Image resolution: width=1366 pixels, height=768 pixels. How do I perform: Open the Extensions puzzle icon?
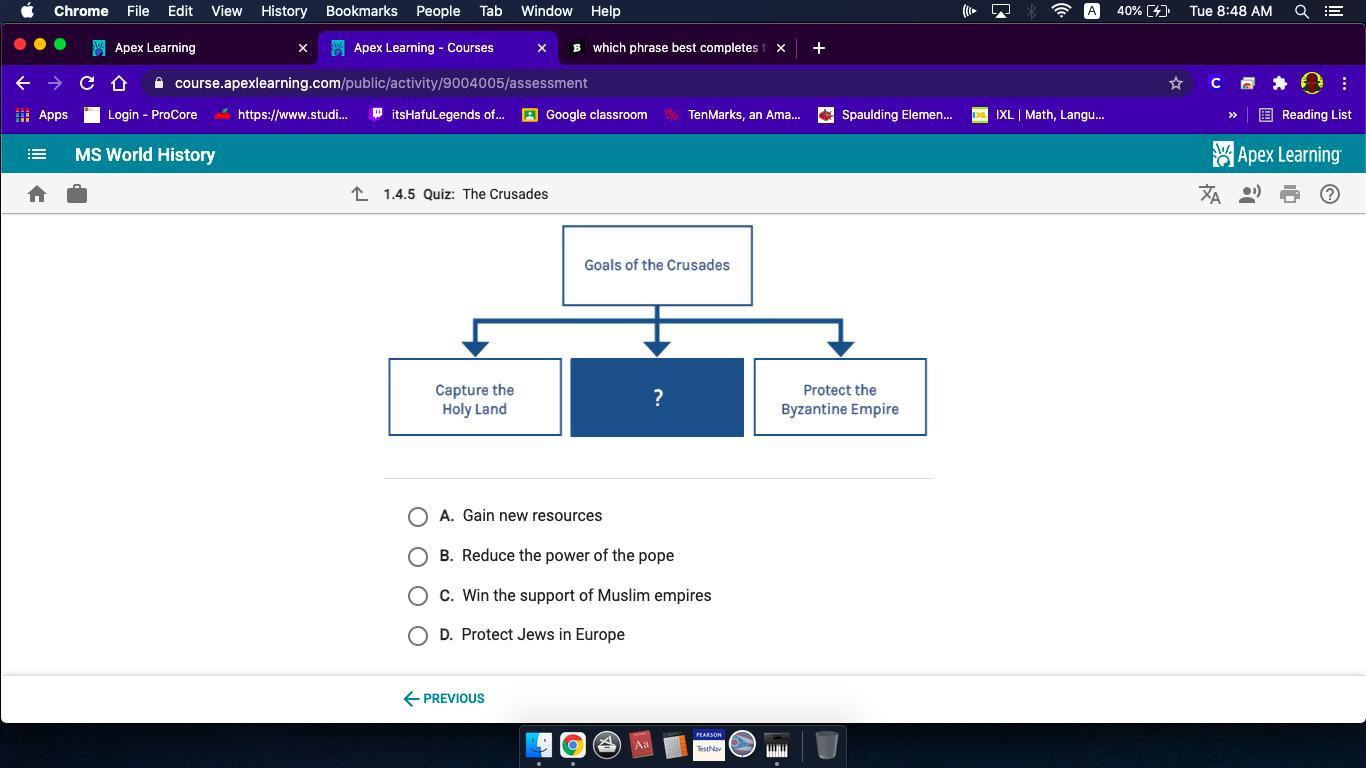1279,83
